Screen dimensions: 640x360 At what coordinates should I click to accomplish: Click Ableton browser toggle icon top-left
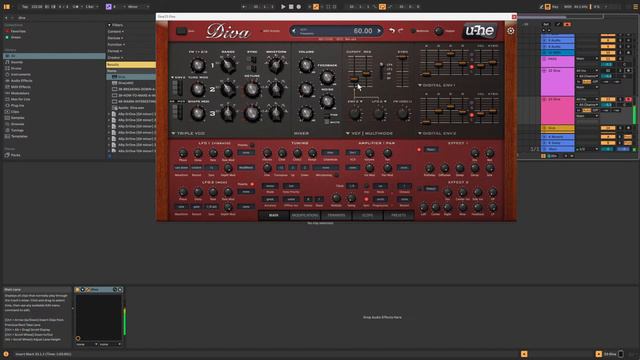(x=7, y=7)
